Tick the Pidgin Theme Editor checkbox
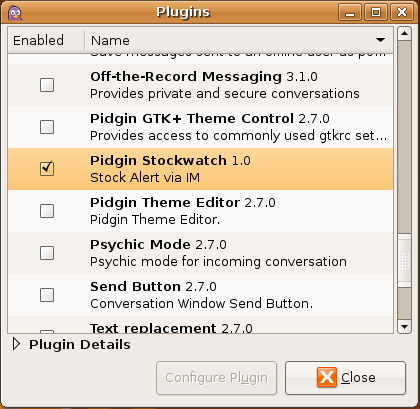 pos(47,211)
